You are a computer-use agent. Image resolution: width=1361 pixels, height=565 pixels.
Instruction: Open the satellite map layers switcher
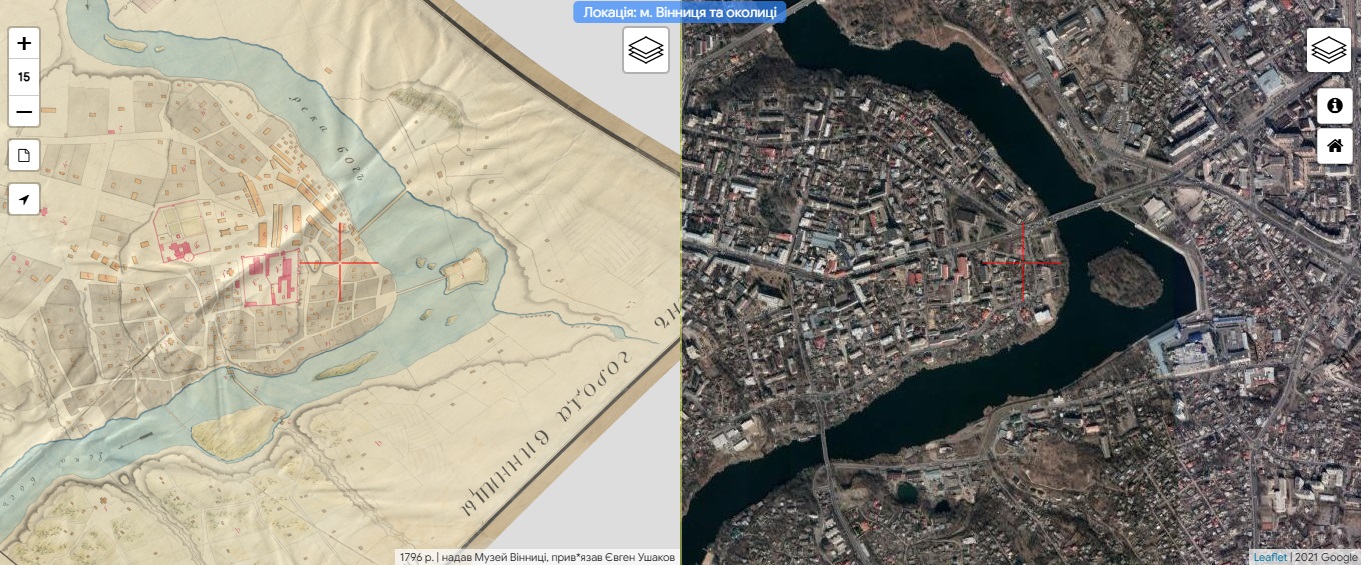1328,50
